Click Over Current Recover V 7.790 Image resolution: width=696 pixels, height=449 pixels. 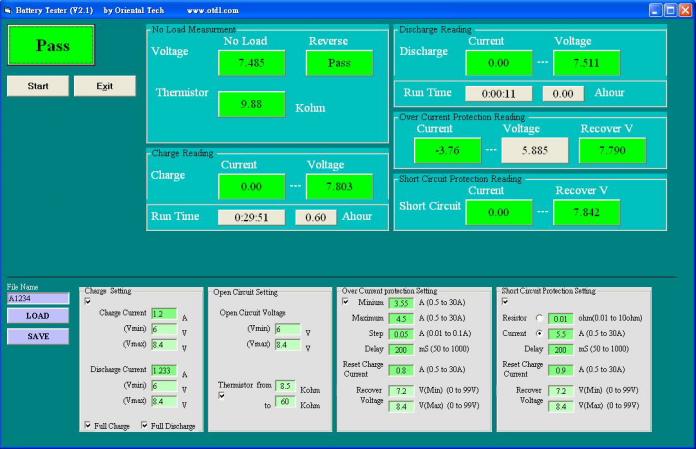(613, 150)
